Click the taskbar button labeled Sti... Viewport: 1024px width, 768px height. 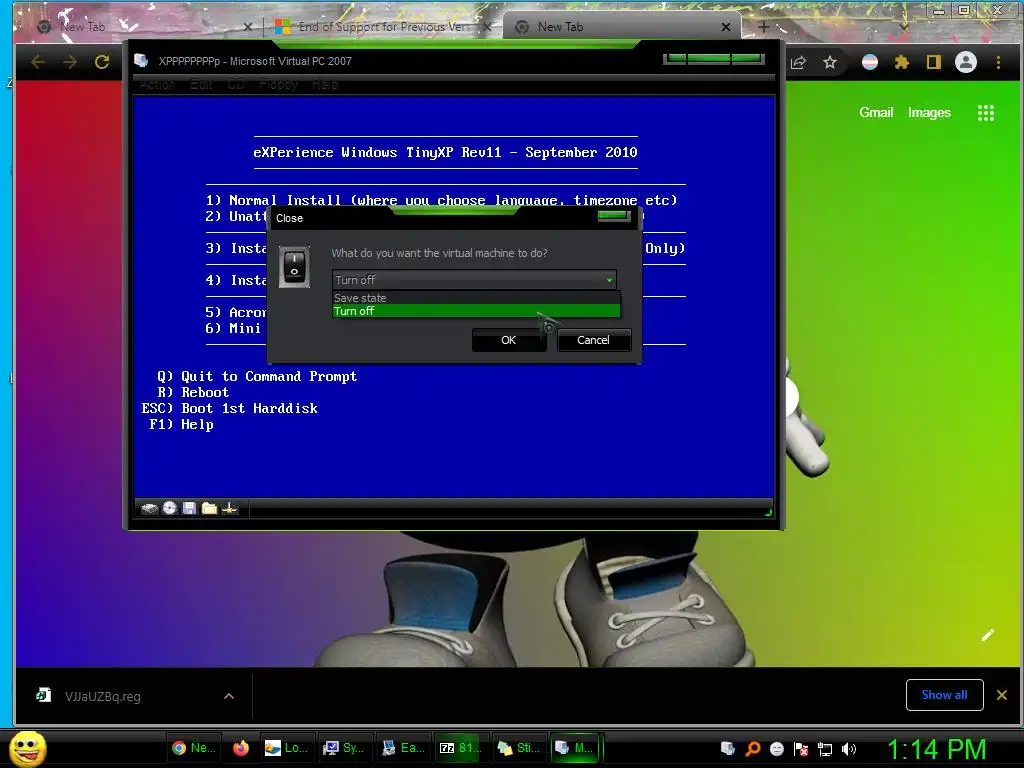pos(519,748)
